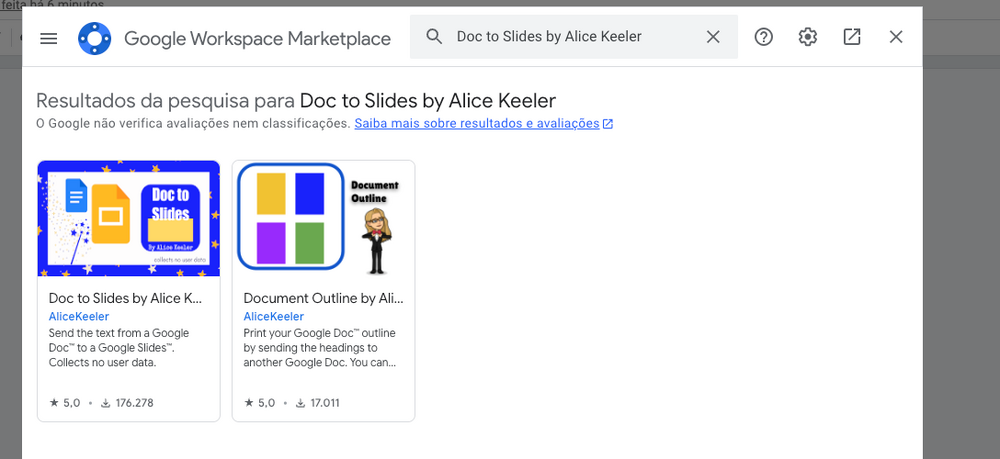Click Document Outline 5,0 star rating

(260, 403)
